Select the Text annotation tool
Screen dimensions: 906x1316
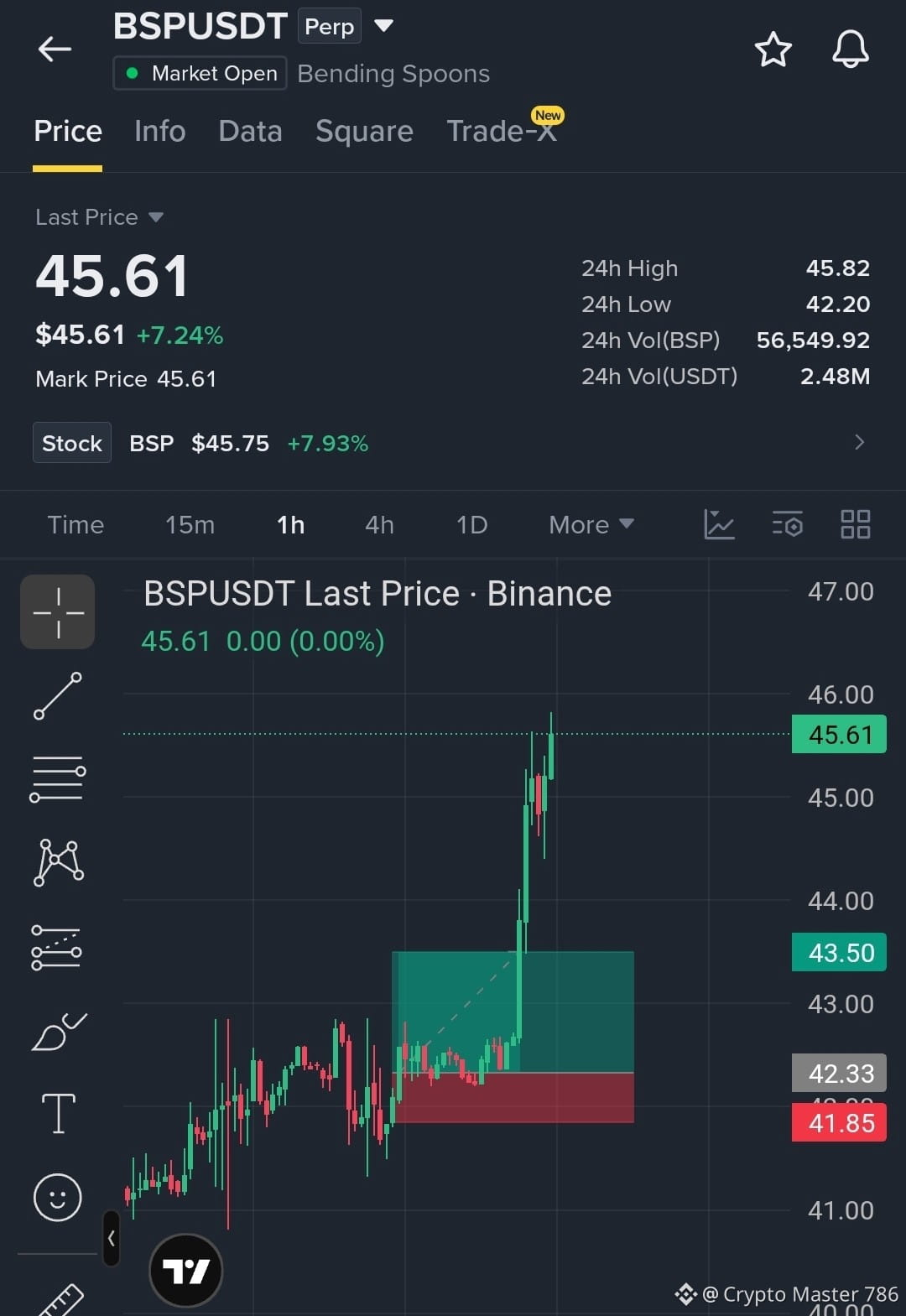coord(58,1114)
